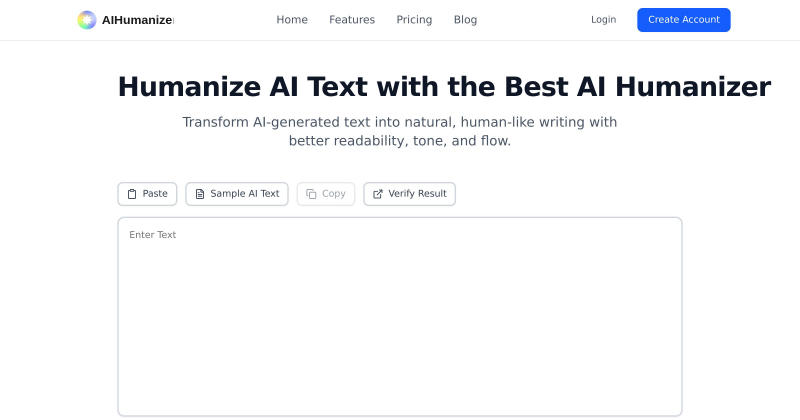
Task: Click the AIHumanize rainbow logo icon
Action: [87, 20]
